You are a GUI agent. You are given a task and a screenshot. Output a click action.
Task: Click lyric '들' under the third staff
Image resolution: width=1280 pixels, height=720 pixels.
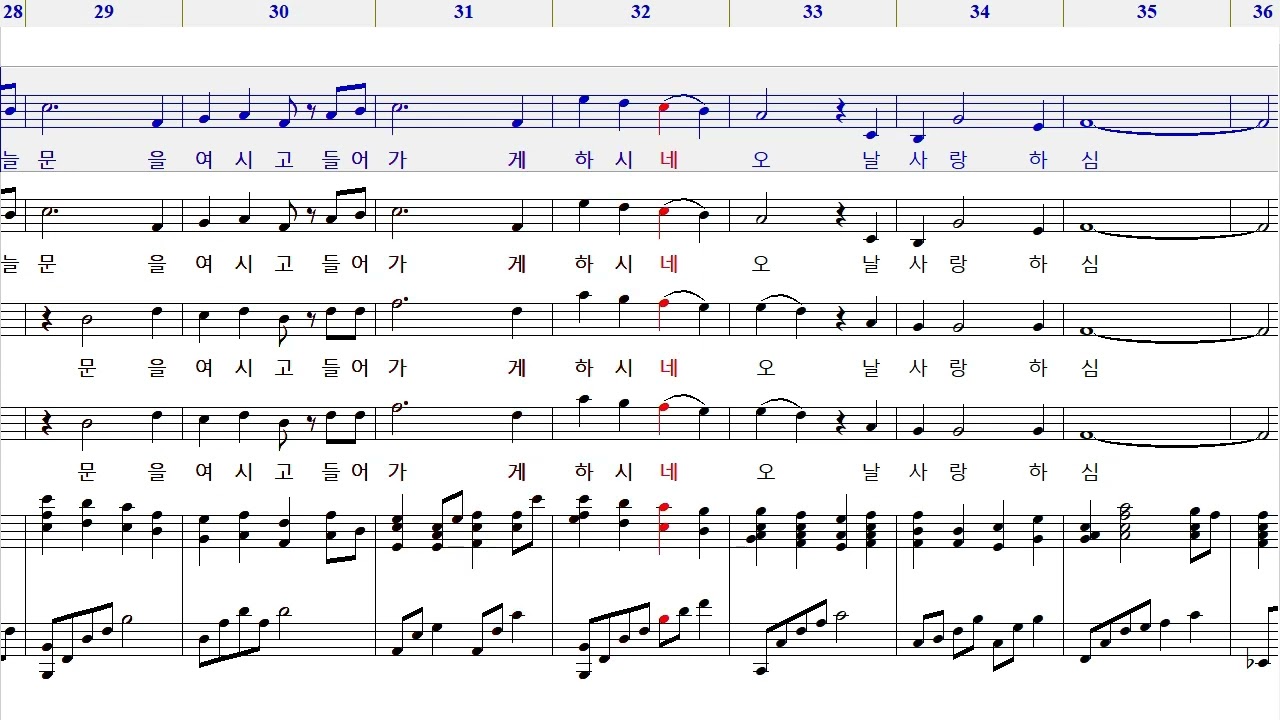click(x=333, y=368)
